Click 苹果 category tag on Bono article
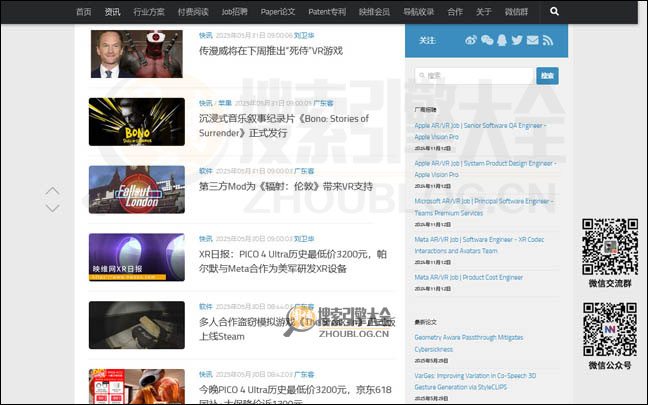 (225, 103)
